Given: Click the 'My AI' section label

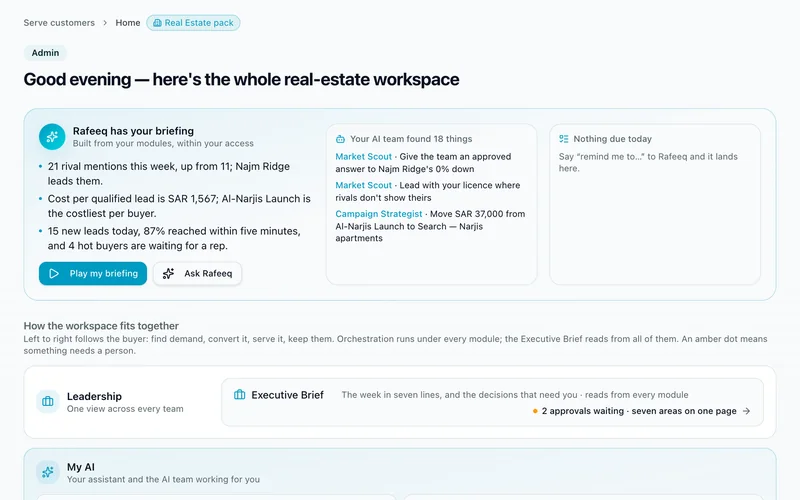Looking at the screenshot, I should pos(81,467).
